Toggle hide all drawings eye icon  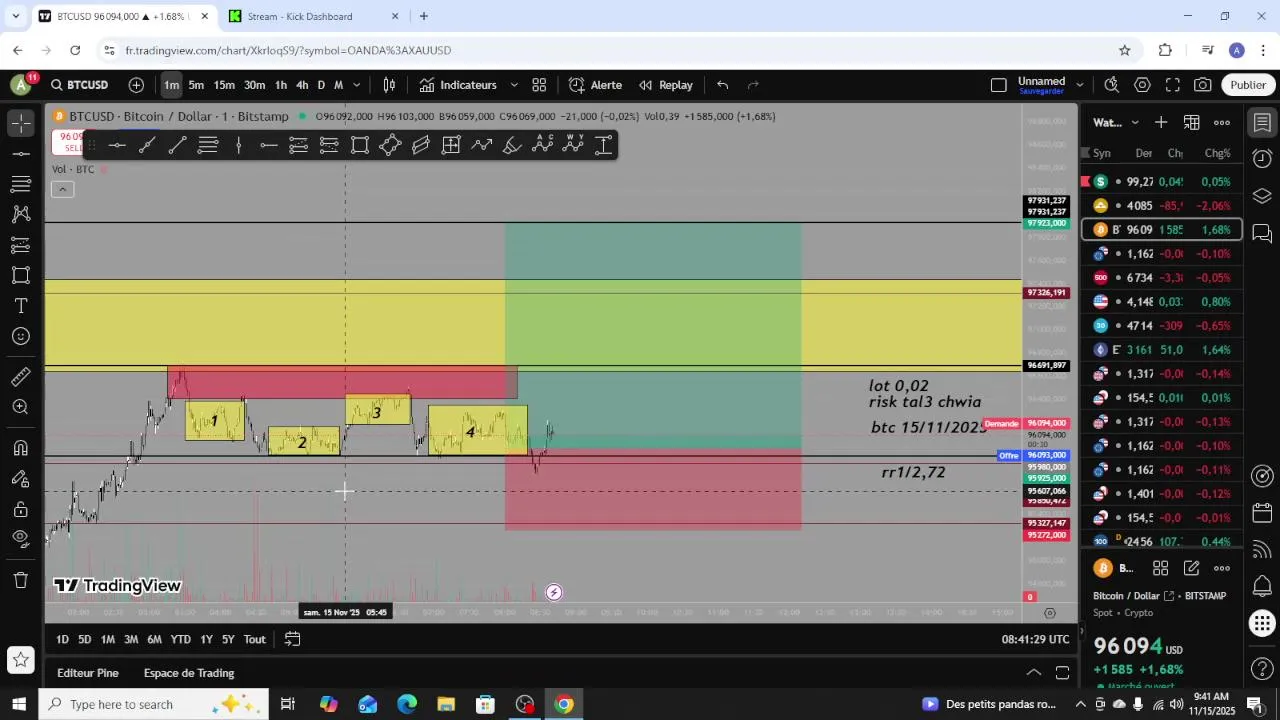(20, 539)
